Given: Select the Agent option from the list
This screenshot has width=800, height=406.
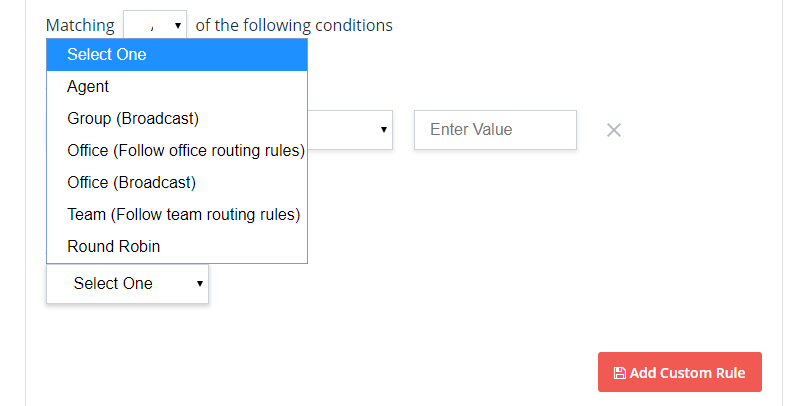Looking at the screenshot, I should [x=177, y=87].
